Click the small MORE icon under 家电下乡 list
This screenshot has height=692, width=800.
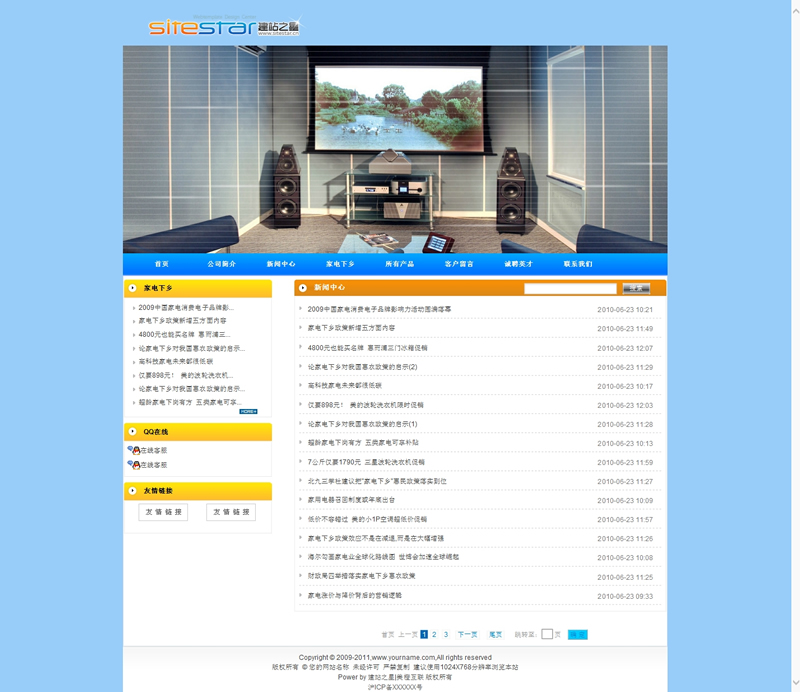(248, 411)
